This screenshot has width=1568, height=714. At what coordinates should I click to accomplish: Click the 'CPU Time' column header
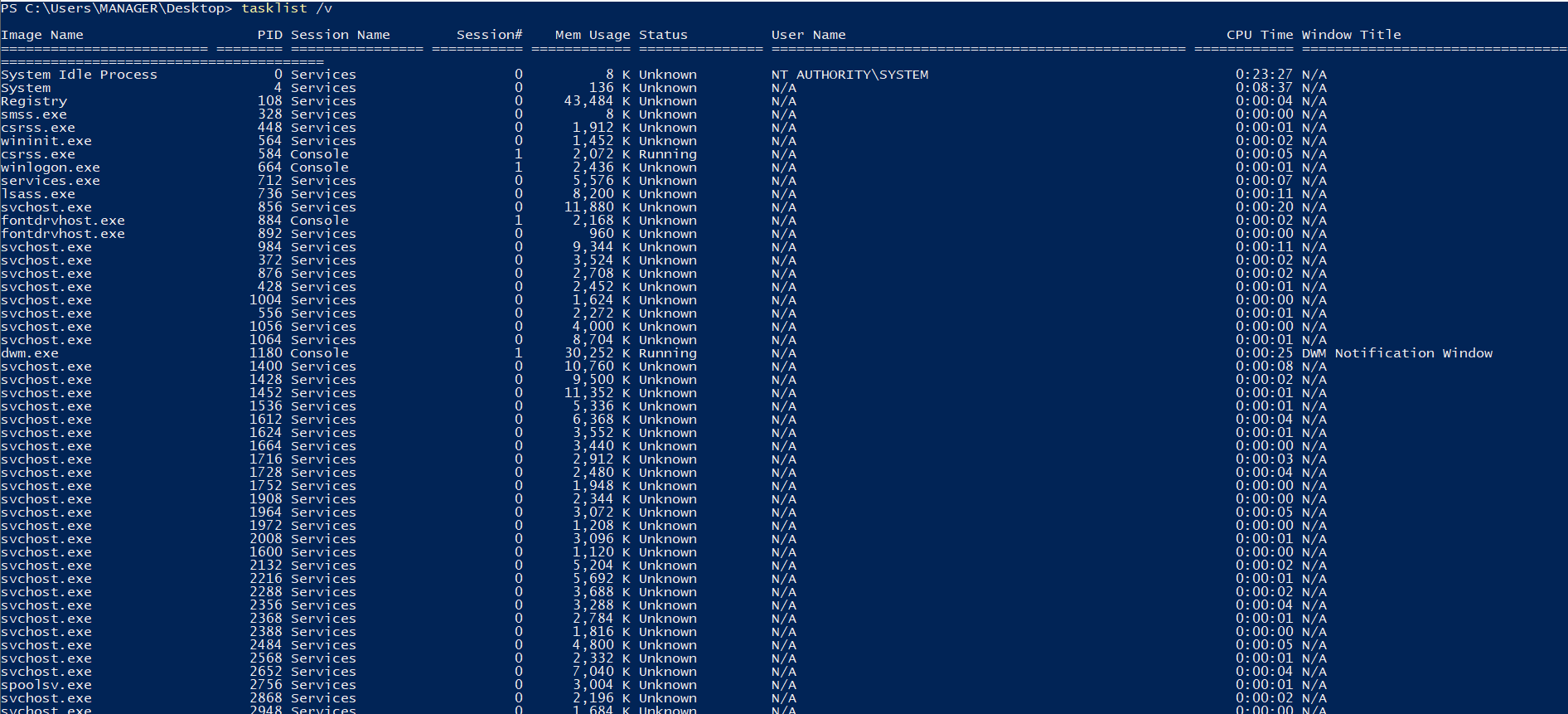[x=1260, y=35]
